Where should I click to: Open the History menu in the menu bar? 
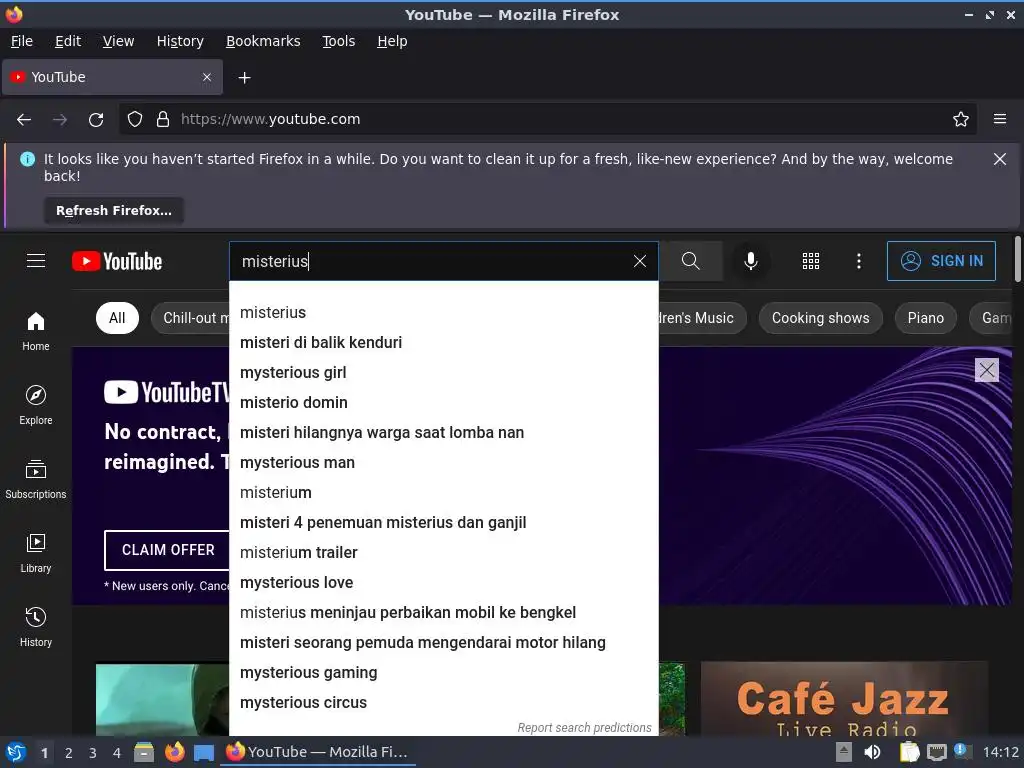click(180, 41)
